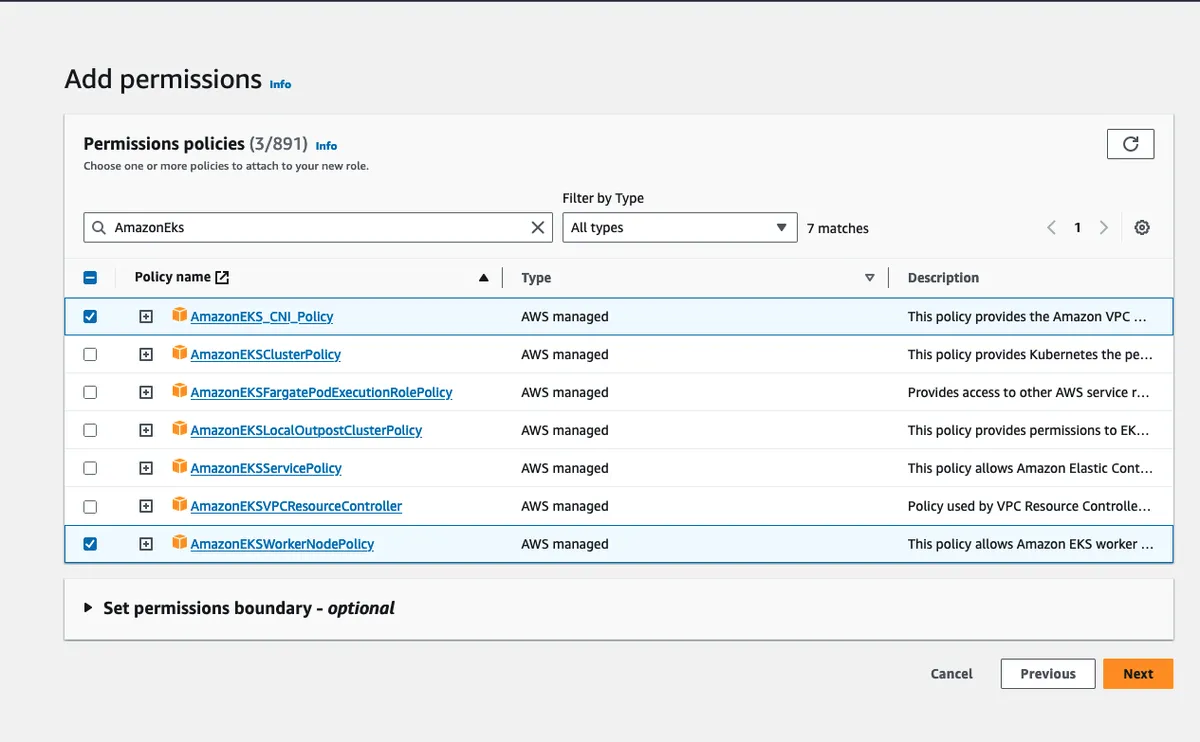Click the policy cube icon for AmazonEKSWorkerNodePolicy
The width and height of the screenshot is (1200, 742).
[x=180, y=543]
